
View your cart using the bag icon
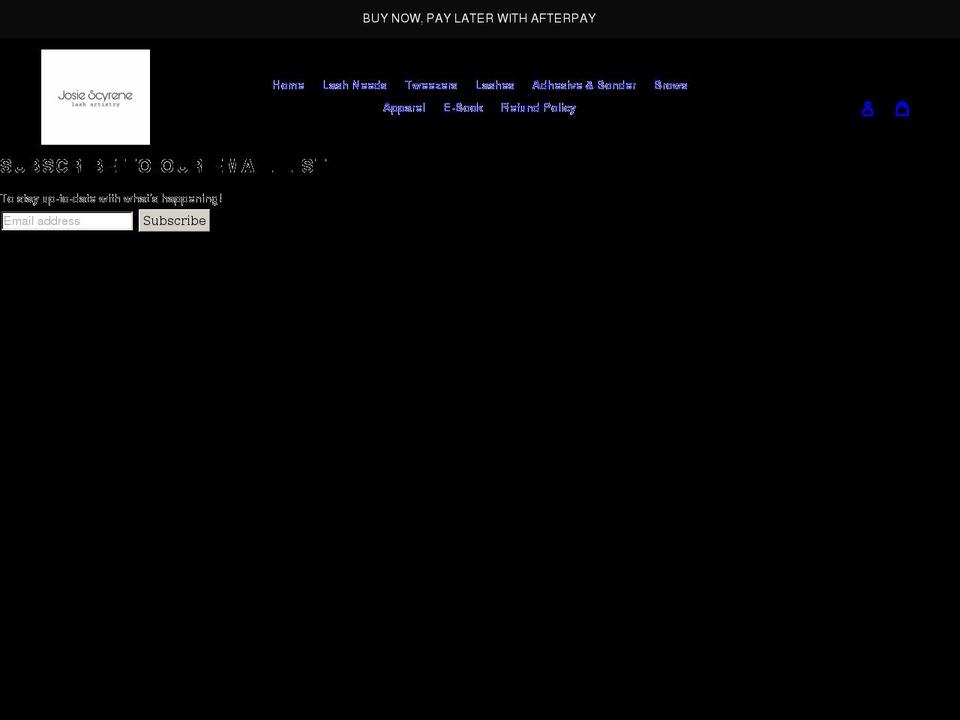902,108
